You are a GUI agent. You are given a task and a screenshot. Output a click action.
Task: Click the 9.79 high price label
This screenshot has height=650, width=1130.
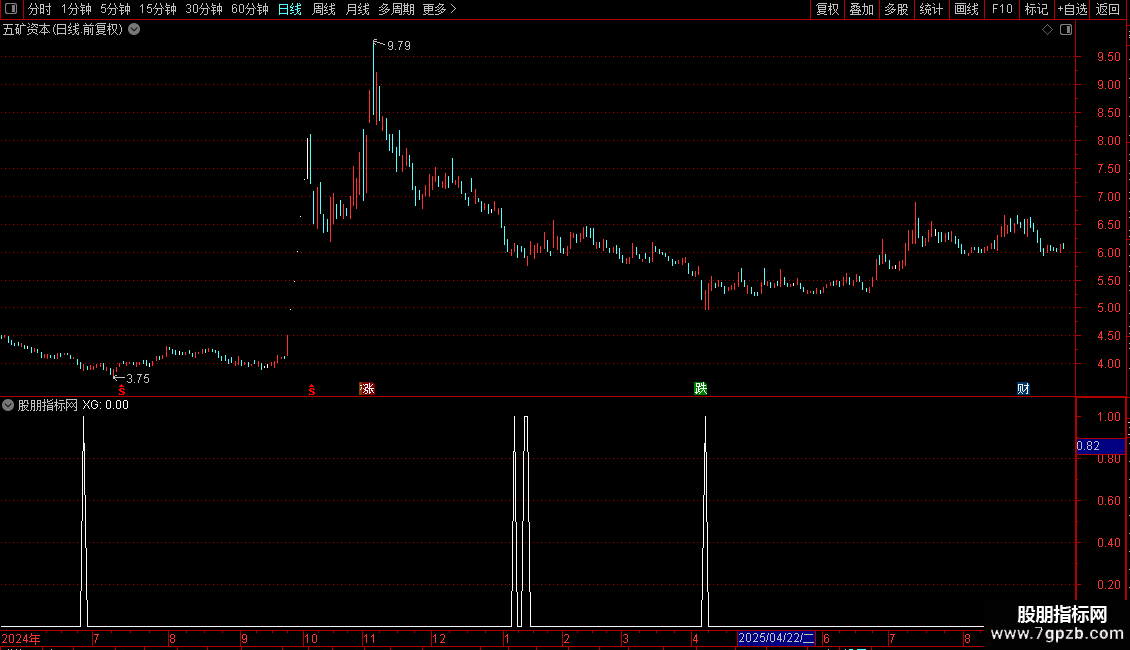pyautogui.click(x=399, y=45)
